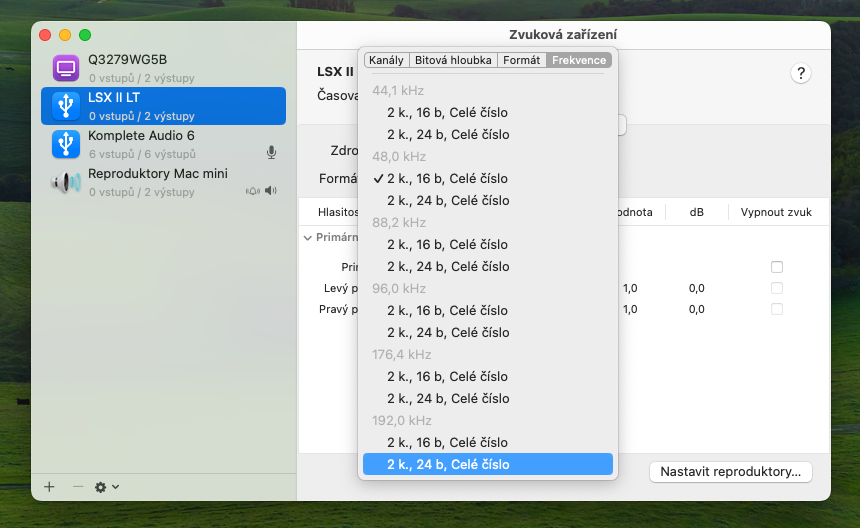The image size is (860, 528).
Task: Choose 16 b format under 96,0 kHz
Action: click(488, 310)
